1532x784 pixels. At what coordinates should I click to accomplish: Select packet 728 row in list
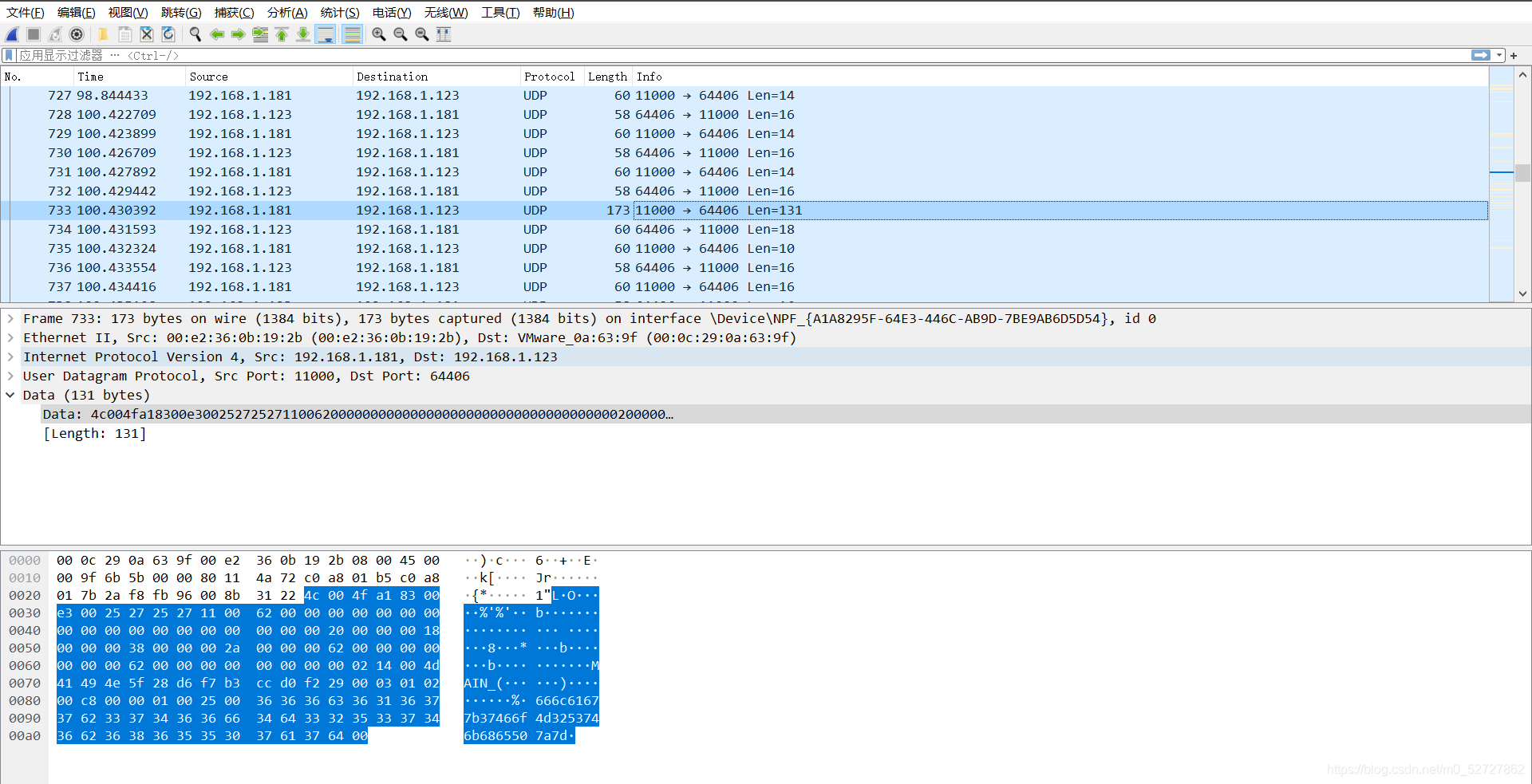click(744, 115)
